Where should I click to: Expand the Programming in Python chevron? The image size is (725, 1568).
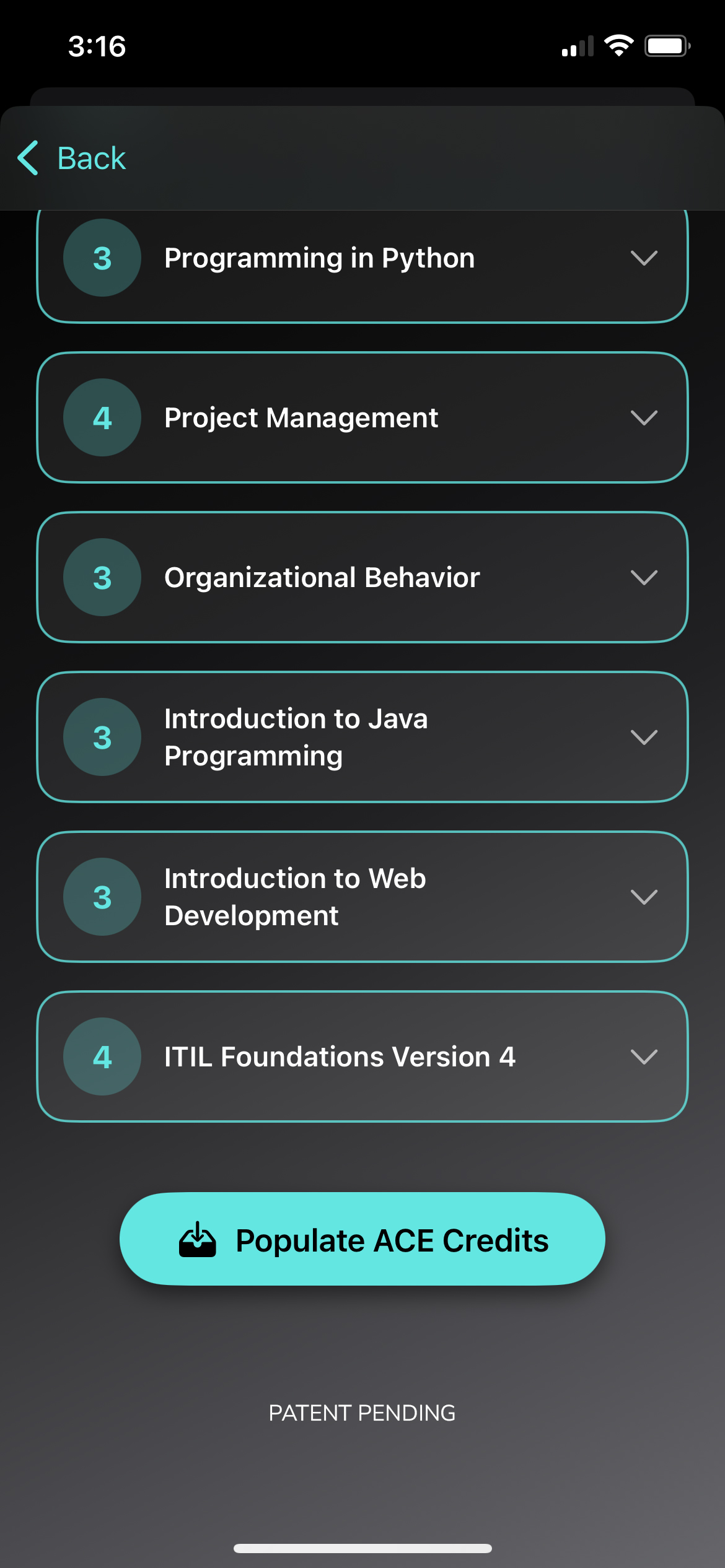tap(644, 258)
